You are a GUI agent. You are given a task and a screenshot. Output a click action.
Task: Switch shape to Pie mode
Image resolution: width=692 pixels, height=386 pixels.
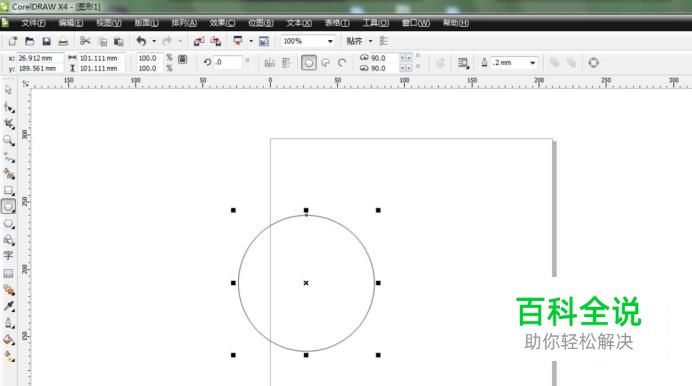click(326, 63)
